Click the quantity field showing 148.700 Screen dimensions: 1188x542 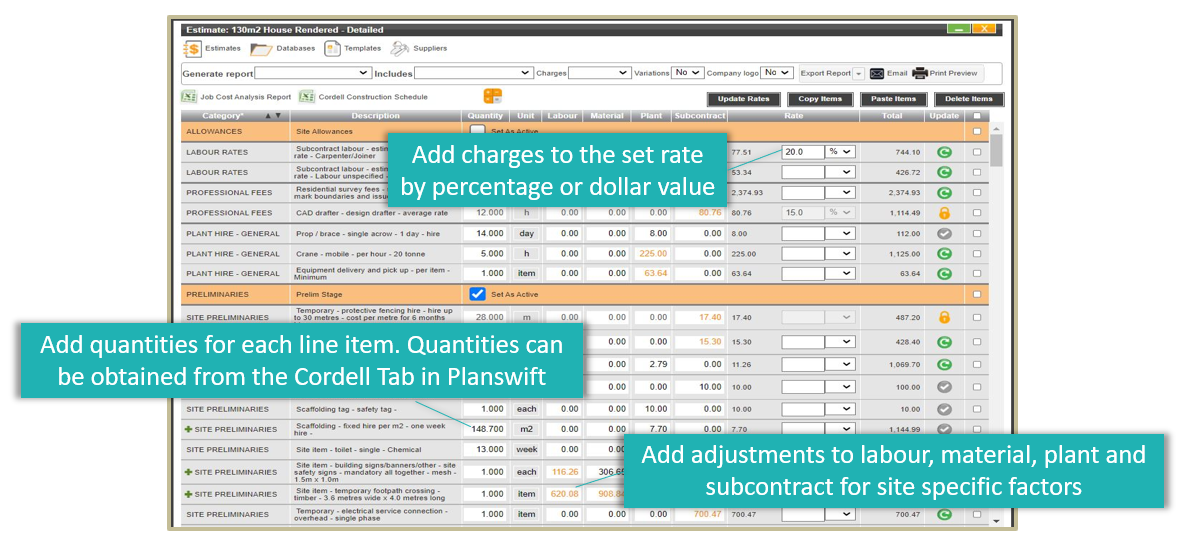click(x=486, y=429)
